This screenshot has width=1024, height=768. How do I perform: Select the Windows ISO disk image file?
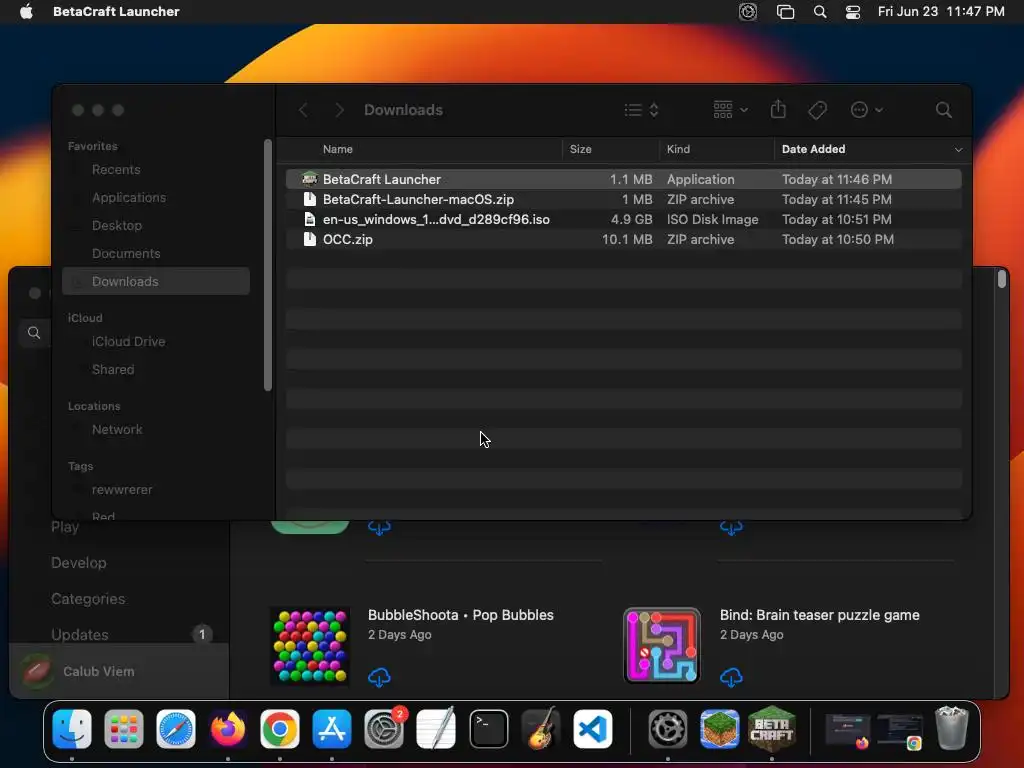pos(624,219)
